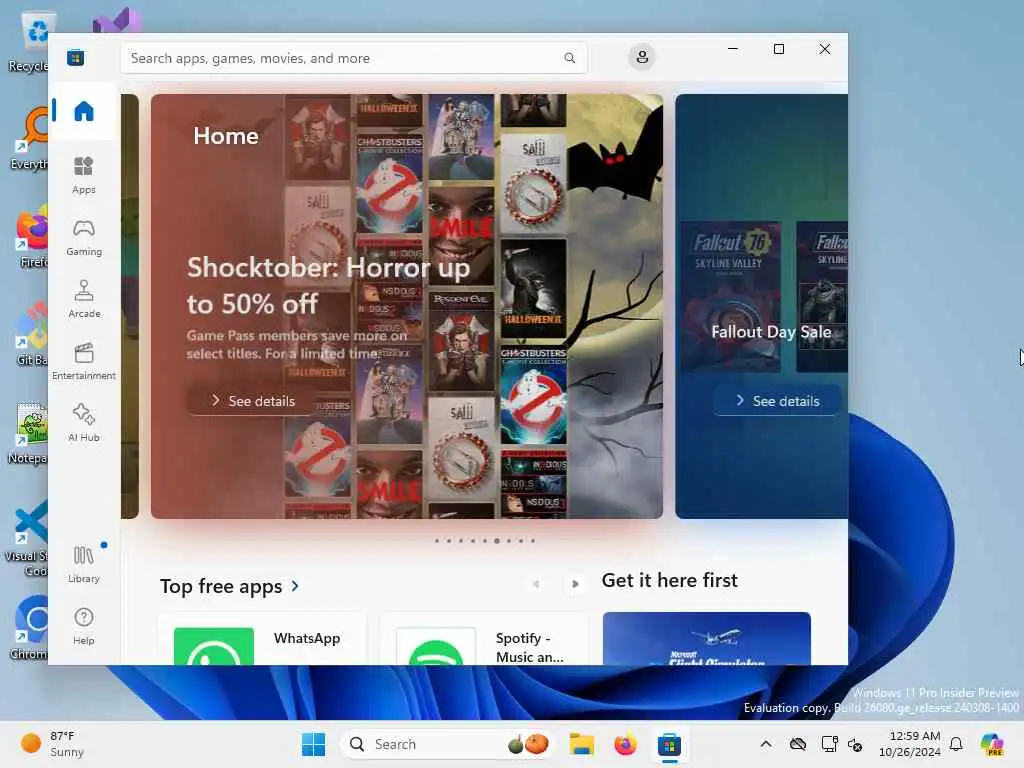Open File Explorer from taskbar
This screenshot has width=1024, height=768.
tap(581, 744)
